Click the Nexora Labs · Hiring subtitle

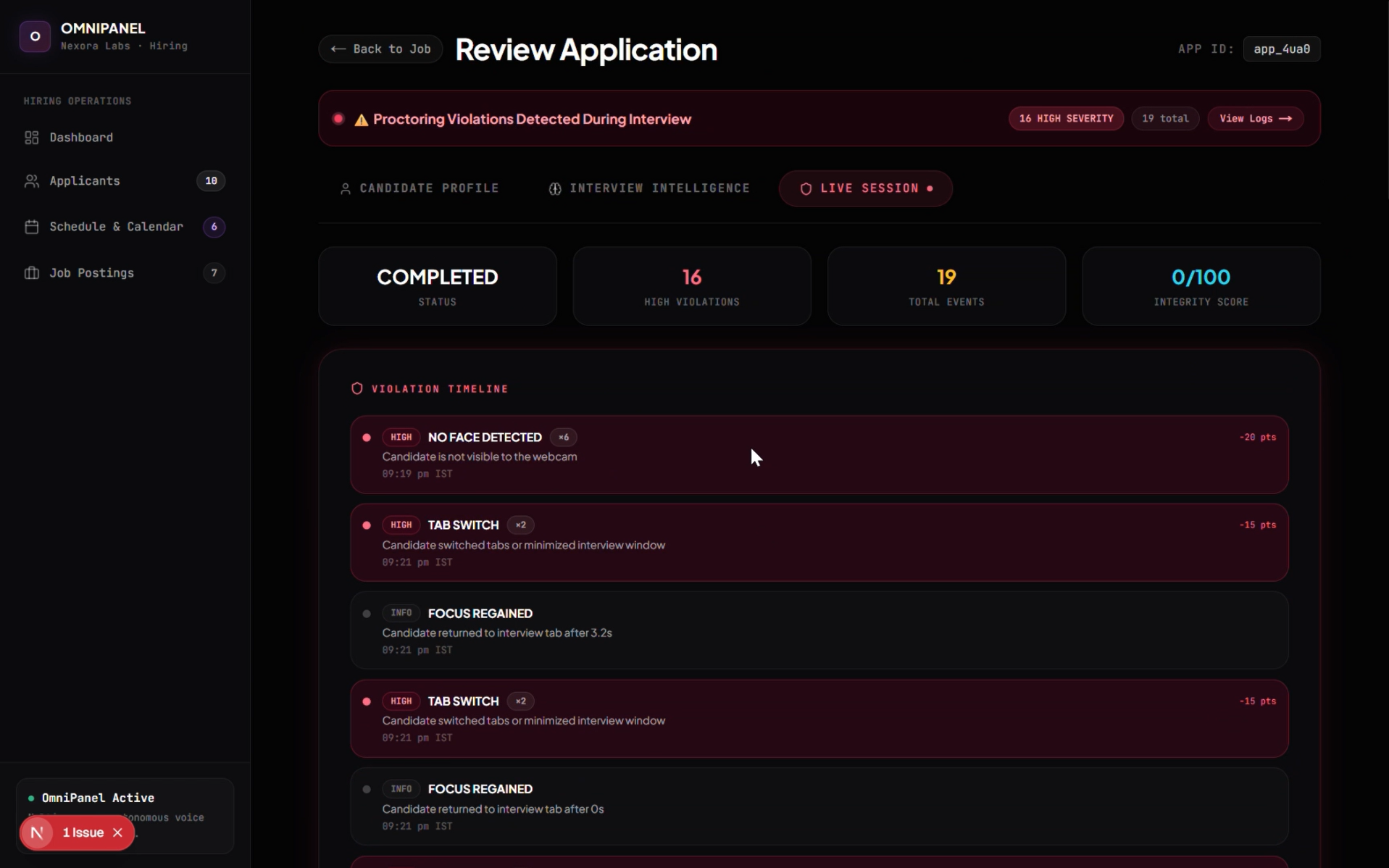[124, 46]
